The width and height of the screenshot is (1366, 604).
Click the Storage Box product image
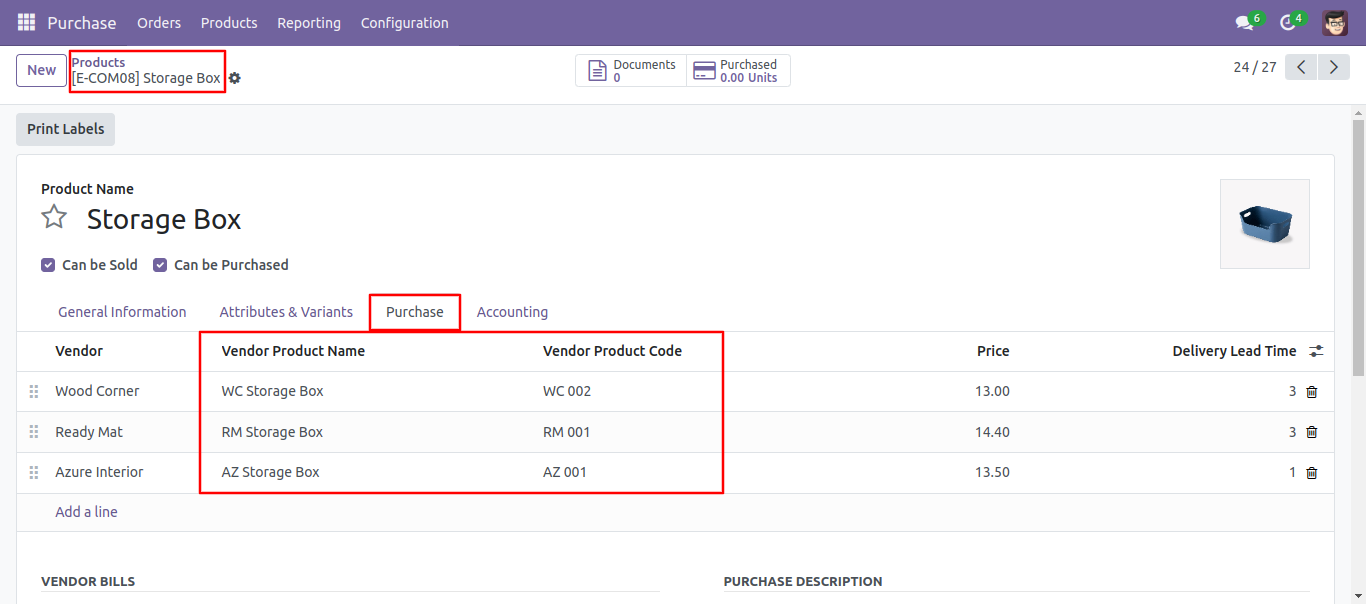click(1264, 224)
